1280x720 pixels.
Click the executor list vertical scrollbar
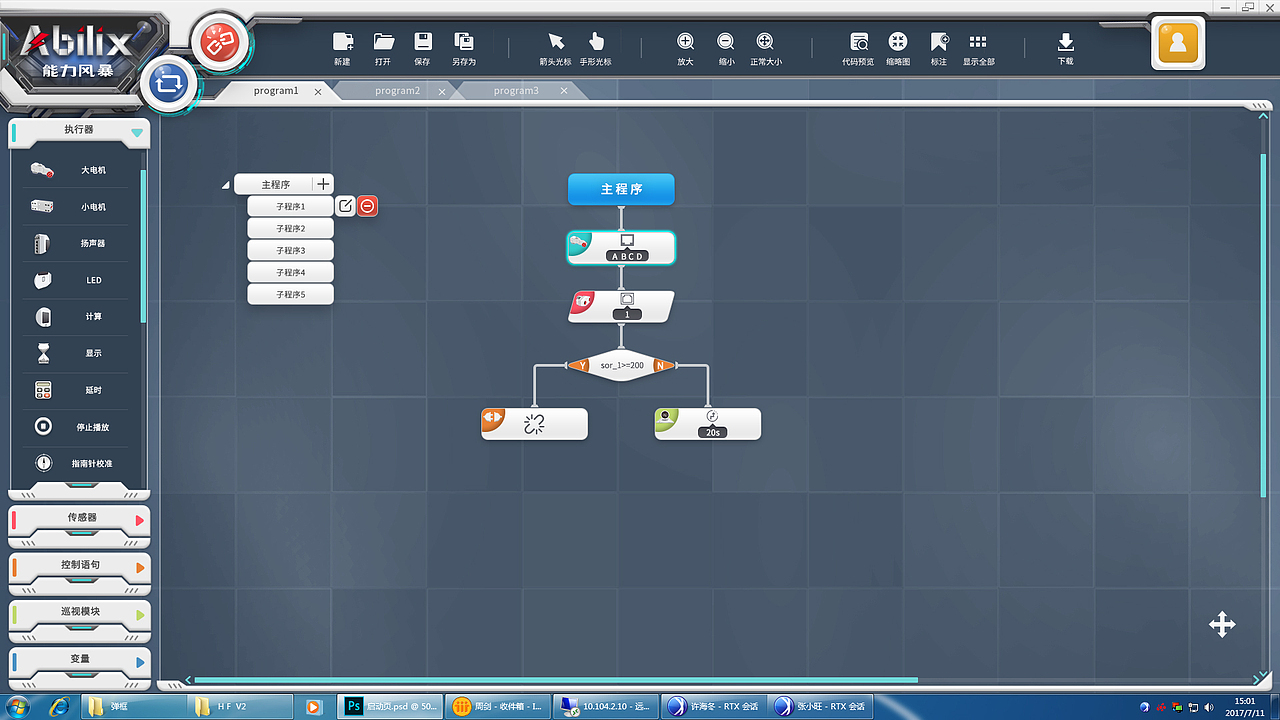143,245
